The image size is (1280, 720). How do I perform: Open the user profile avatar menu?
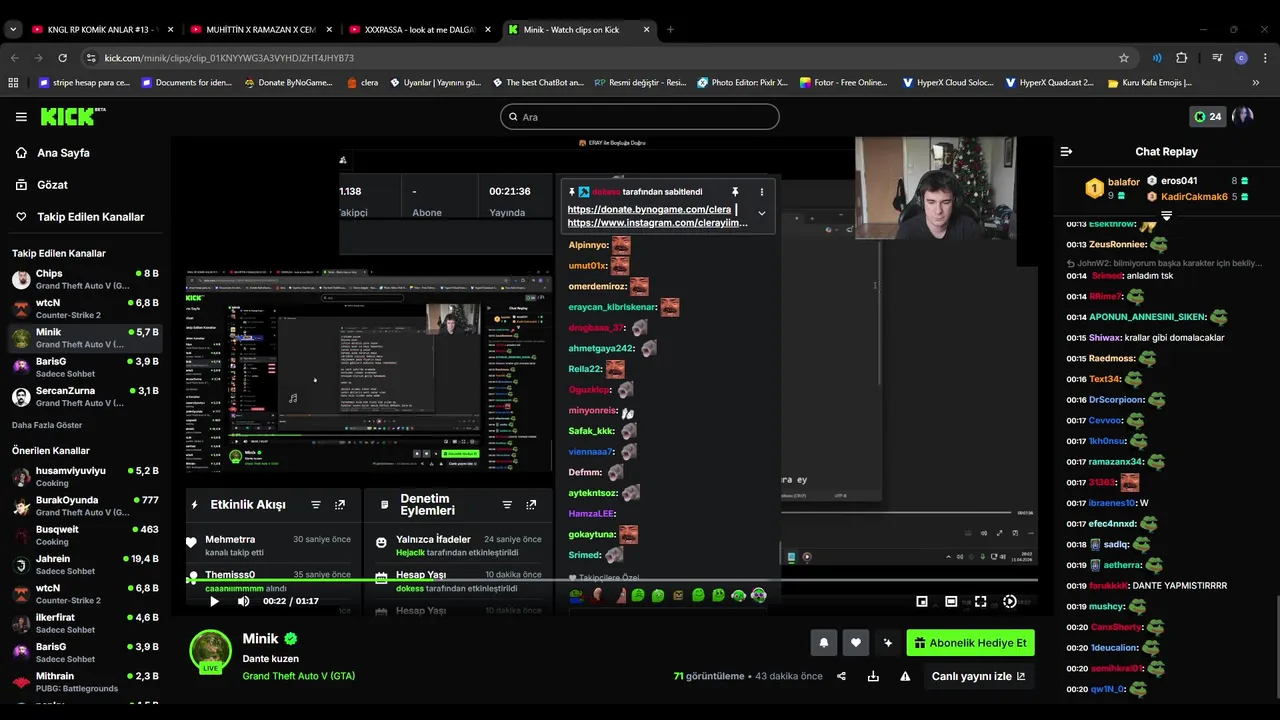pyautogui.click(x=1244, y=116)
